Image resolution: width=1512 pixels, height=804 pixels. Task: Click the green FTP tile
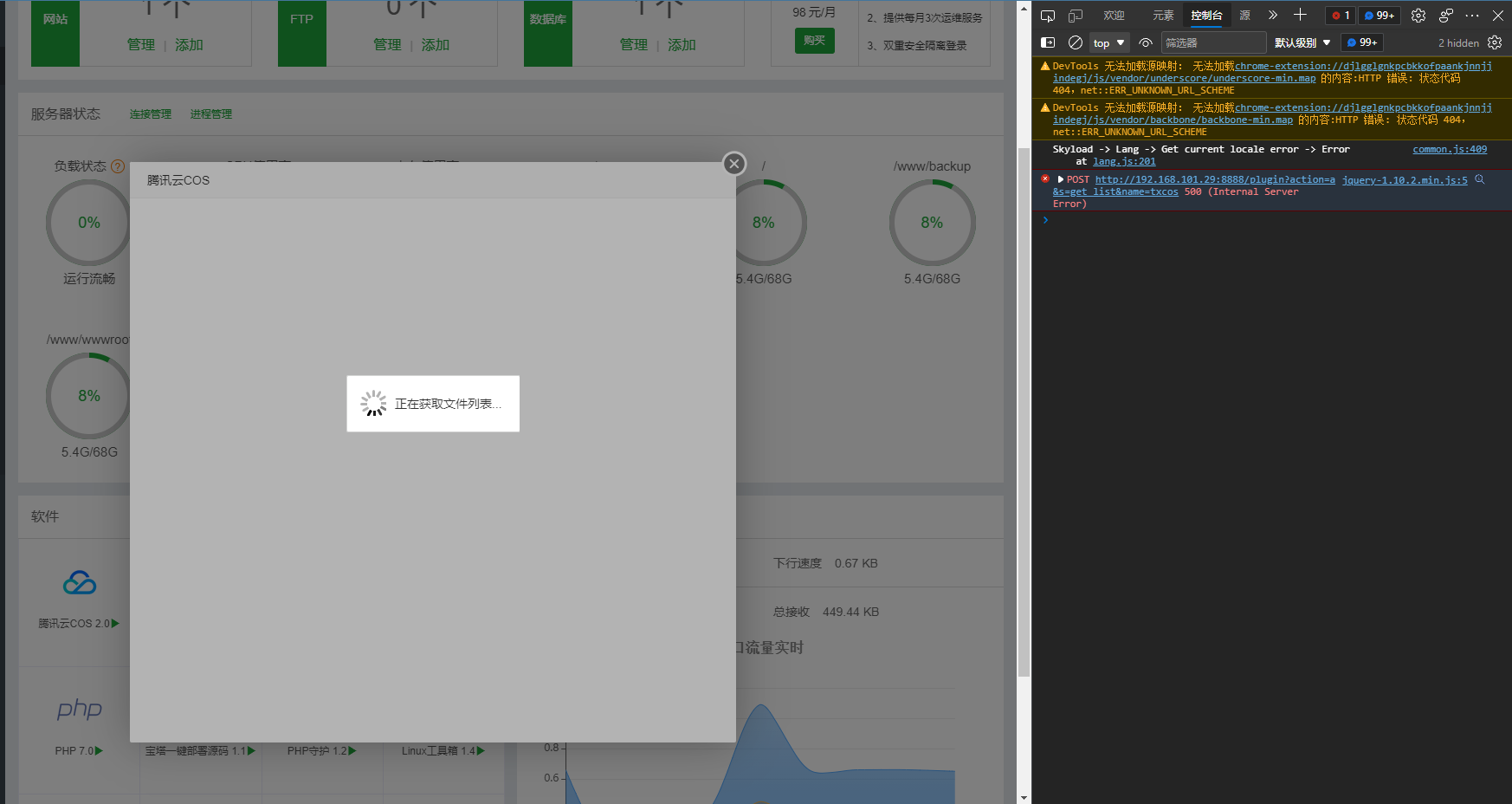302,33
